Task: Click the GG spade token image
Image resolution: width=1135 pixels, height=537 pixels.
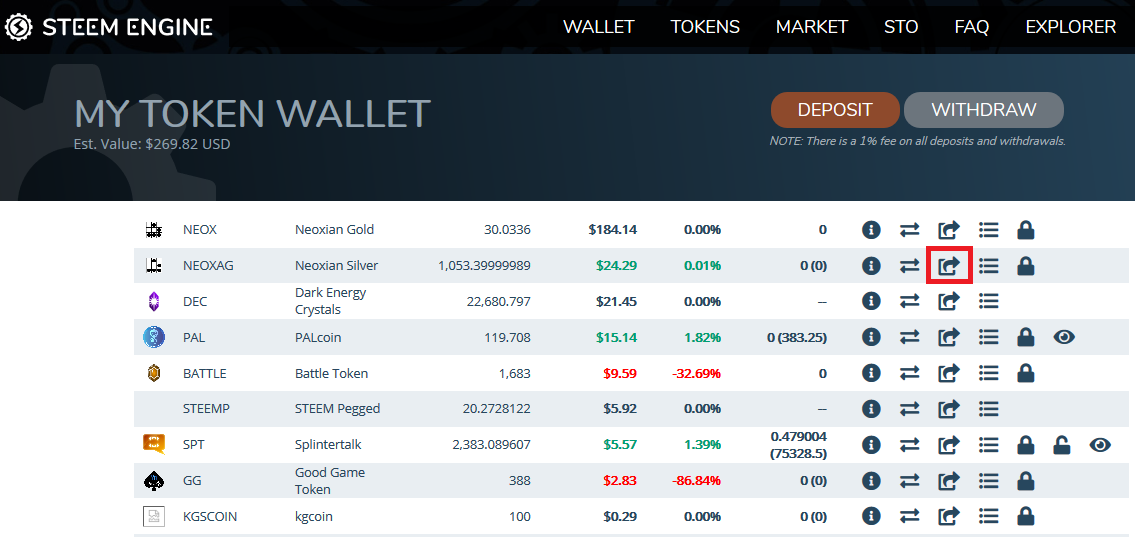Action: [153, 481]
